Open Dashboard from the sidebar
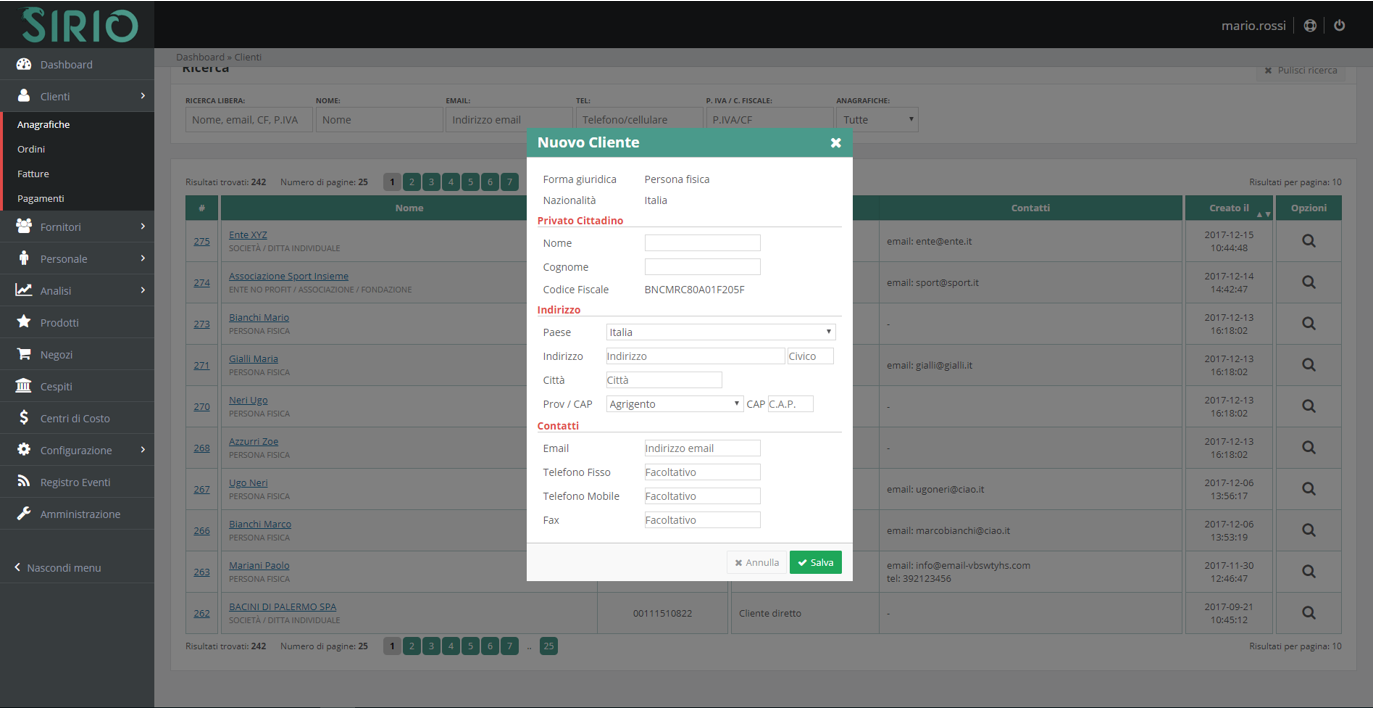Screen dimensions: 1373x710 tap(66, 65)
